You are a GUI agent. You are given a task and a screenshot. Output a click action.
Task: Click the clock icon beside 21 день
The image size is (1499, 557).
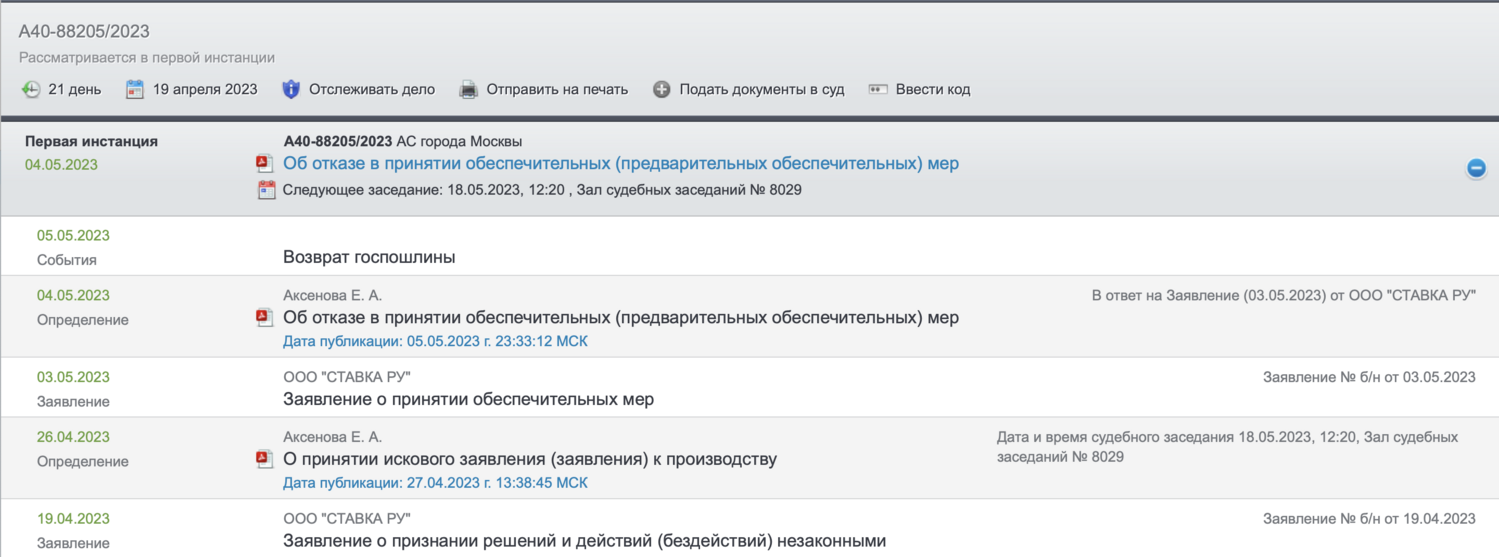click(x=31, y=90)
